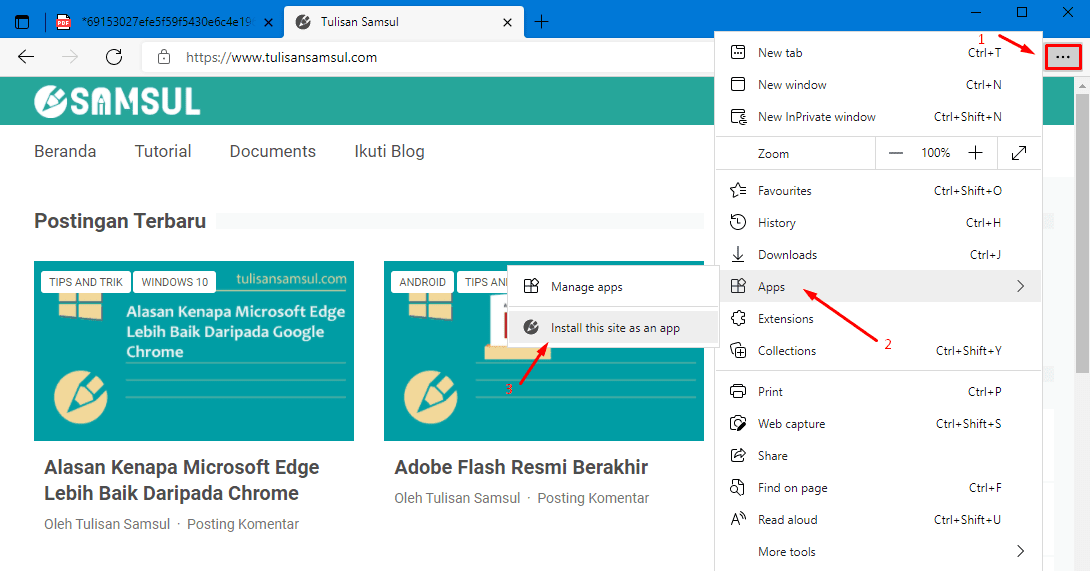Open Extensions from the menu

point(878,319)
